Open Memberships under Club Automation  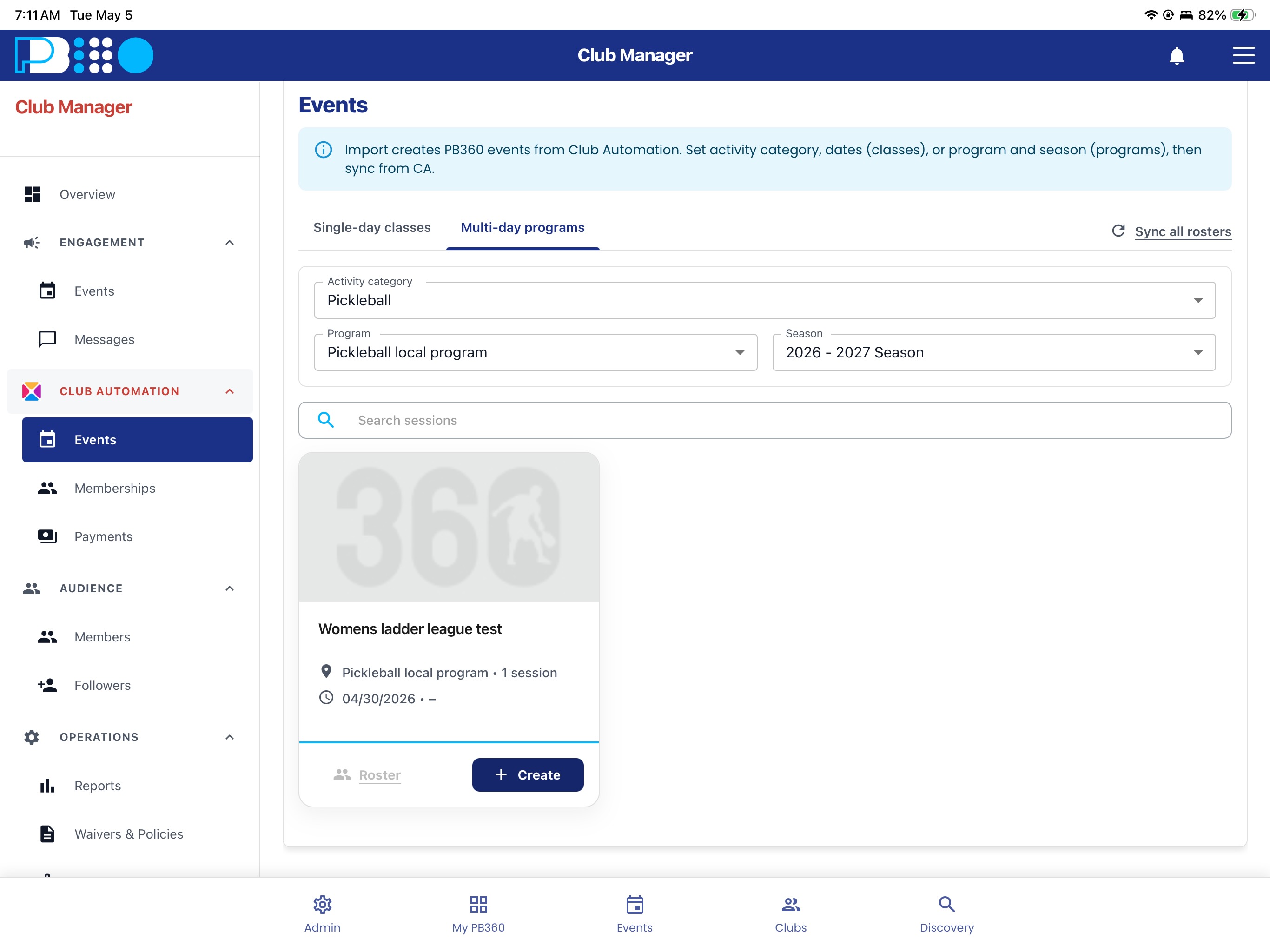coord(137,488)
